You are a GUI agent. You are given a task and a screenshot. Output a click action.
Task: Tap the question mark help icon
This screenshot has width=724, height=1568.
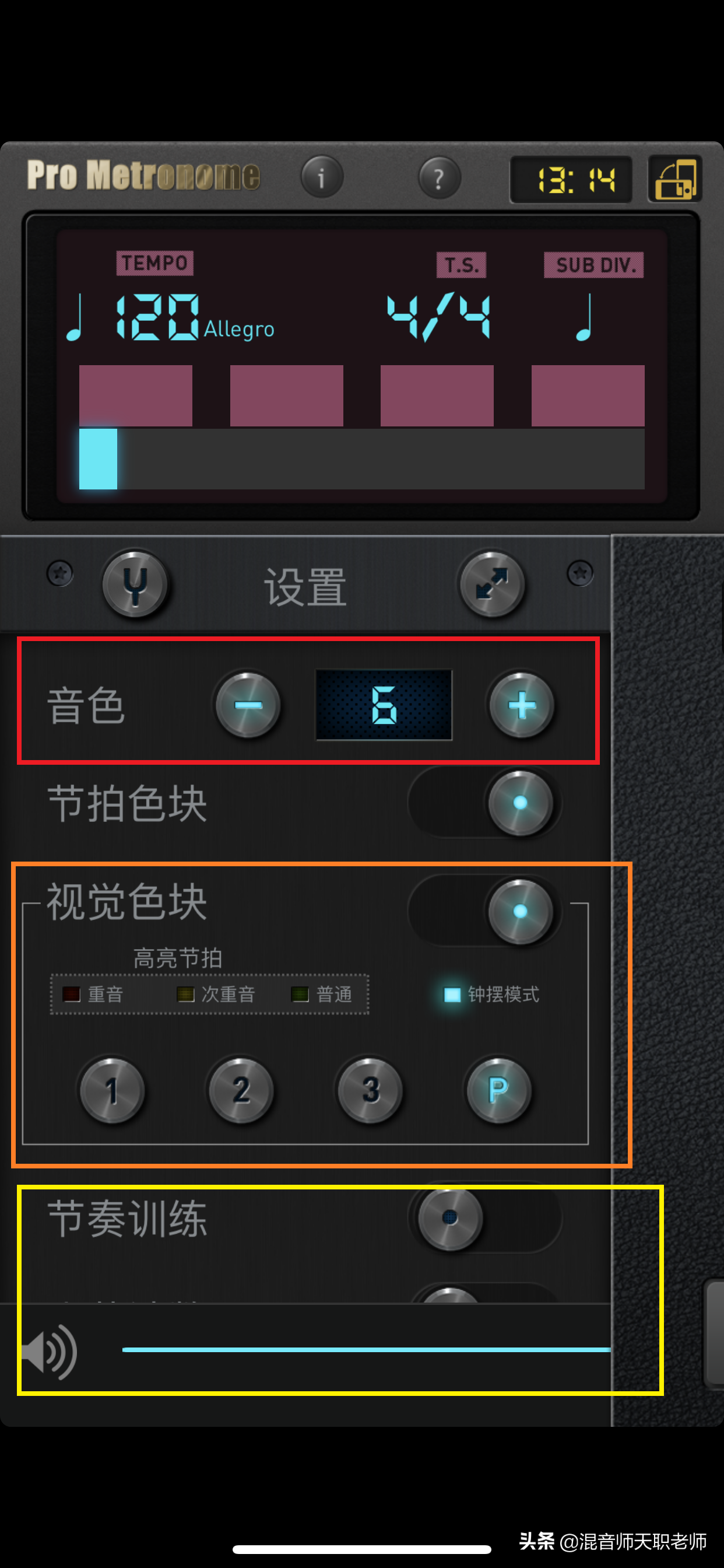pyautogui.click(x=440, y=178)
